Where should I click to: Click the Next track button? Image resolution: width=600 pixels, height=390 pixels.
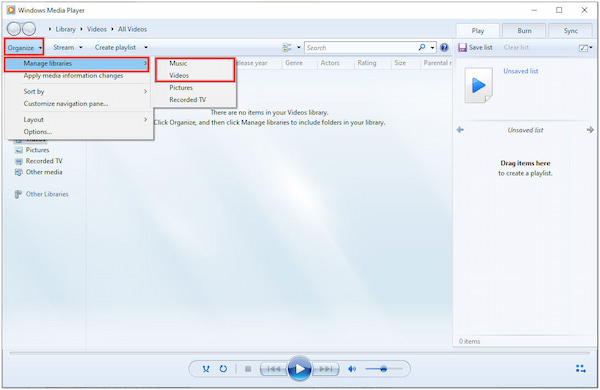tap(325, 369)
